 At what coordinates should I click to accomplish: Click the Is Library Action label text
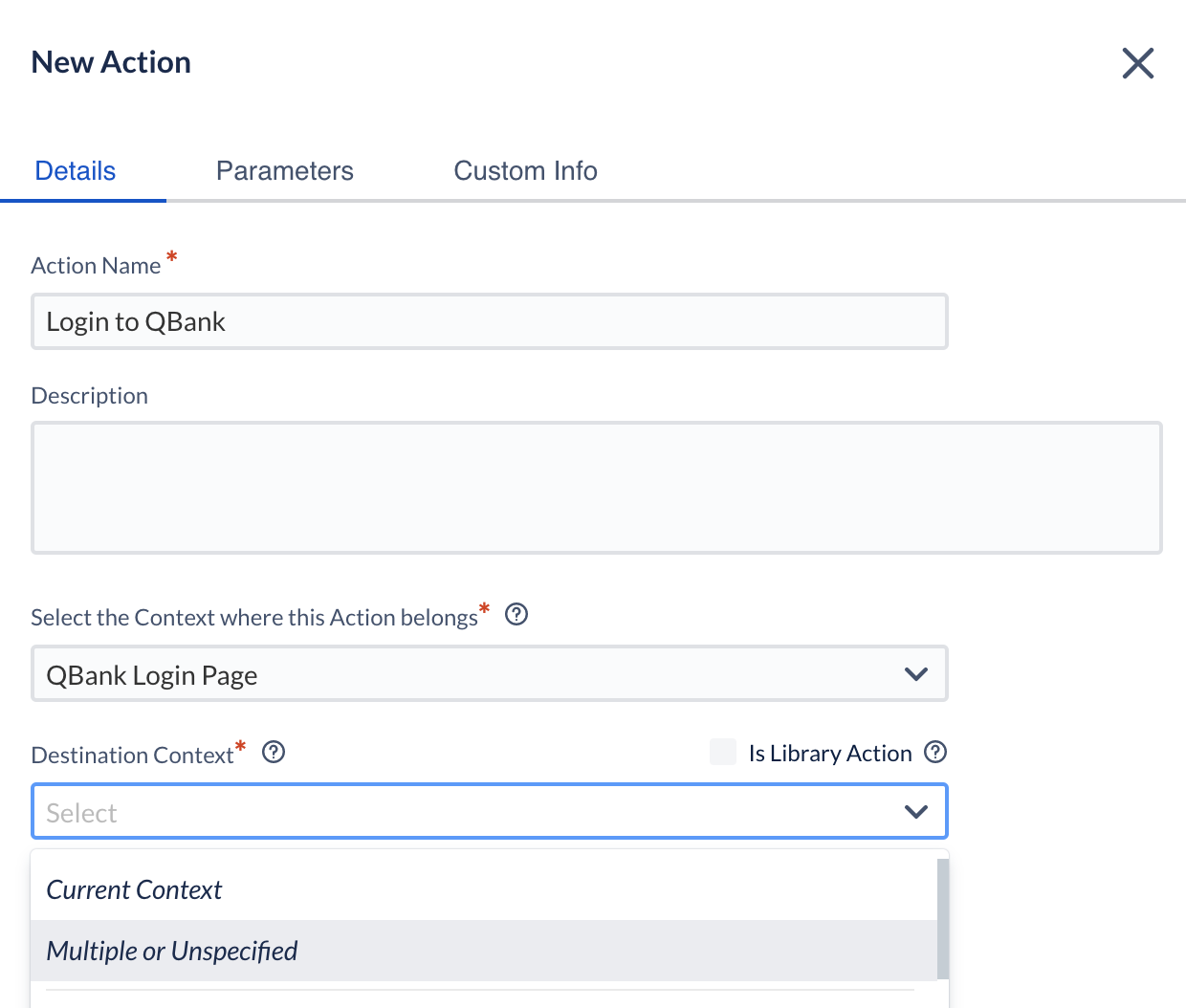(829, 754)
